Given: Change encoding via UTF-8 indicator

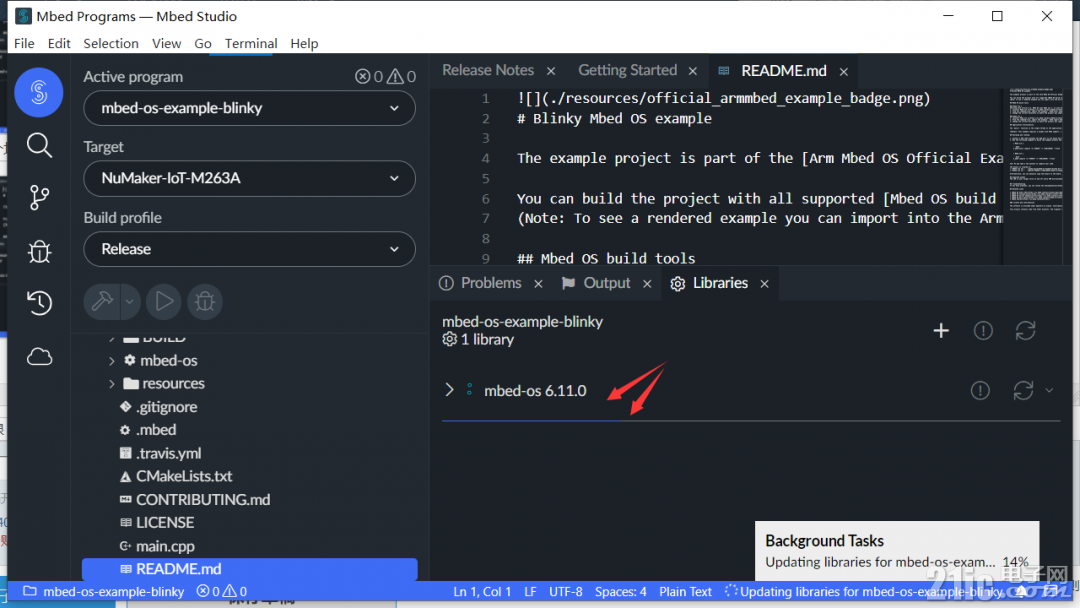Looking at the screenshot, I should 565,591.
